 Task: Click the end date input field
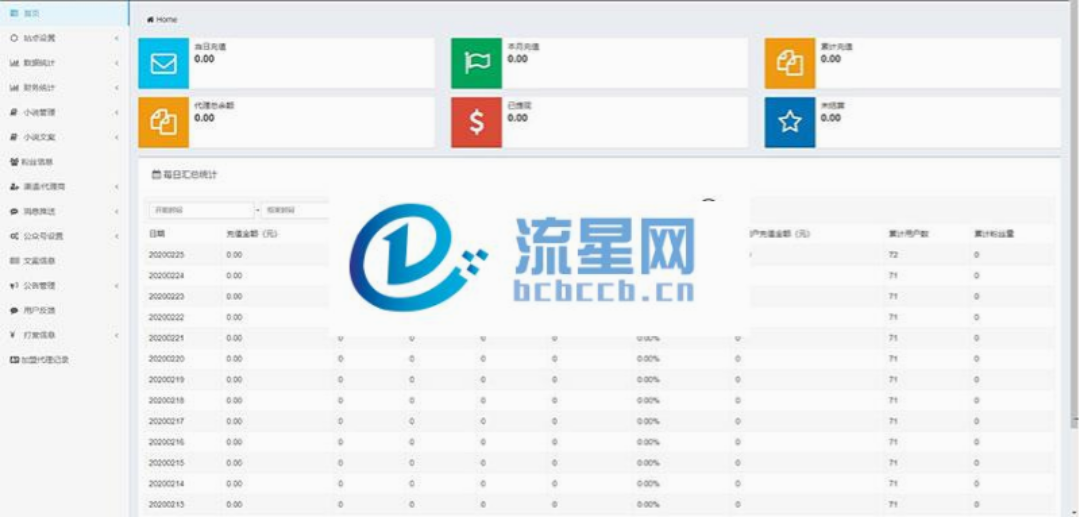pos(297,211)
